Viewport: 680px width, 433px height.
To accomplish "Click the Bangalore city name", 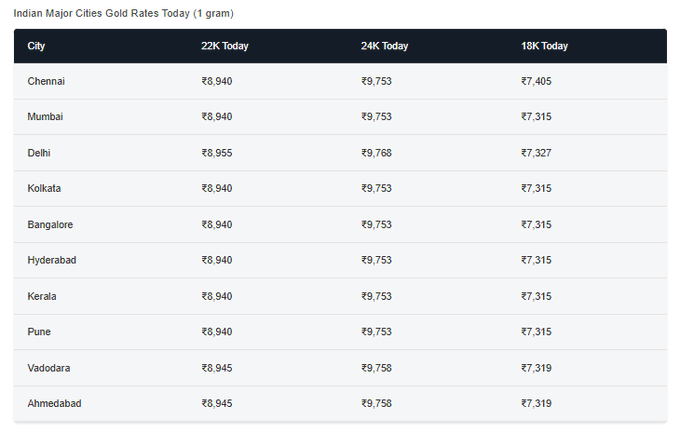I will pyautogui.click(x=50, y=225).
